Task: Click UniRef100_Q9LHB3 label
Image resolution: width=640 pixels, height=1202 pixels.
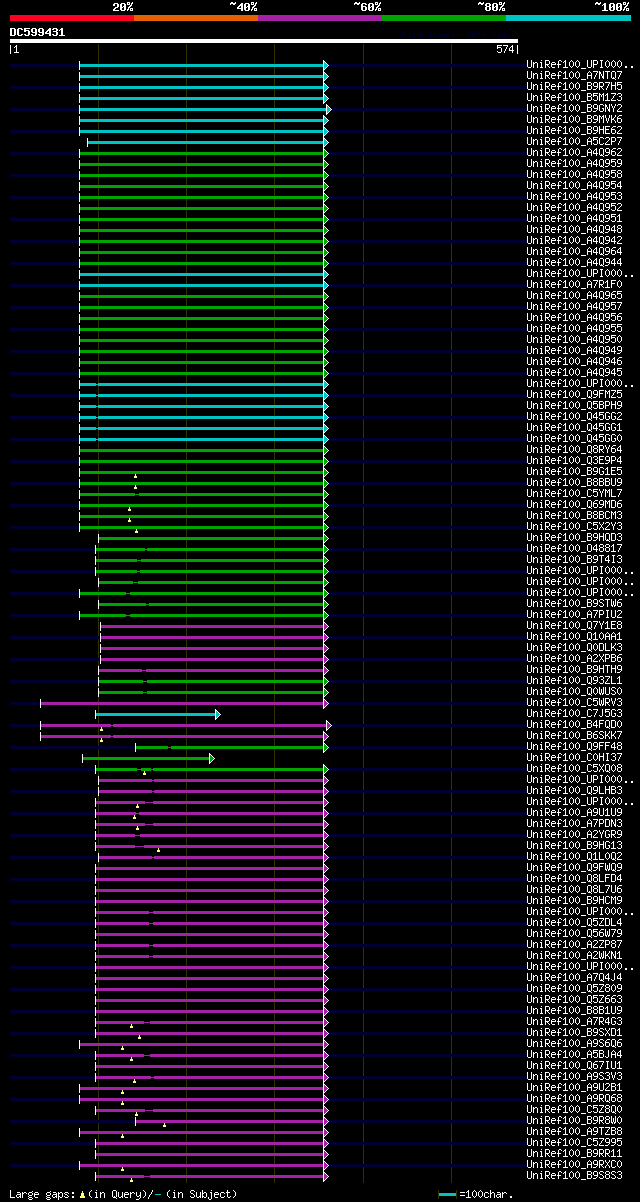Action: (x=574, y=790)
